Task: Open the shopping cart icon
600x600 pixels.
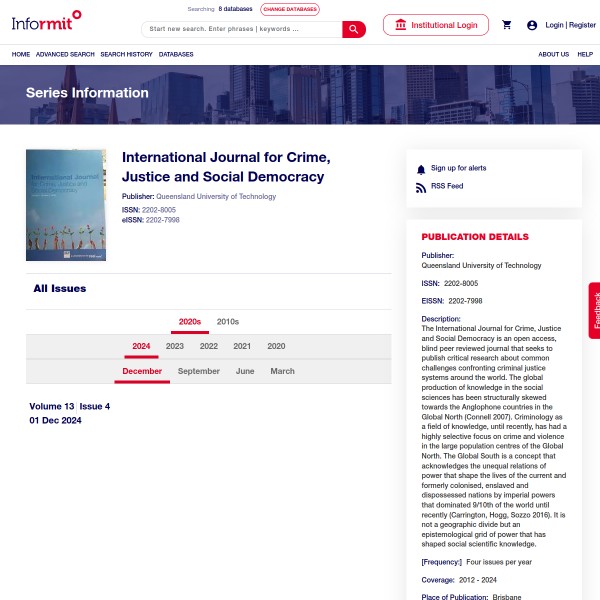Action: pyautogui.click(x=507, y=25)
